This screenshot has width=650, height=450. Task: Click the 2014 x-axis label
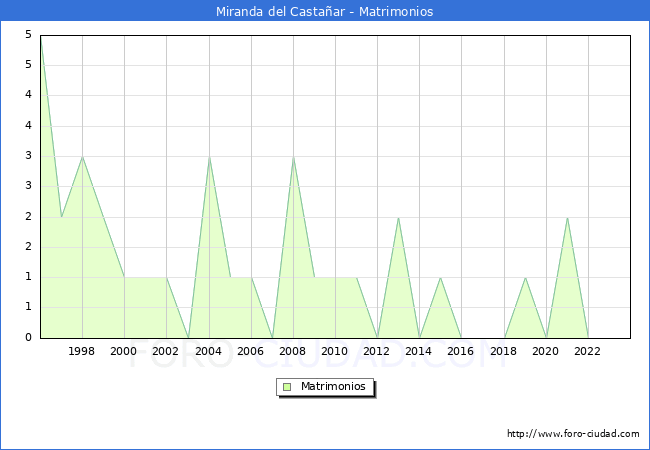[419, 351]
